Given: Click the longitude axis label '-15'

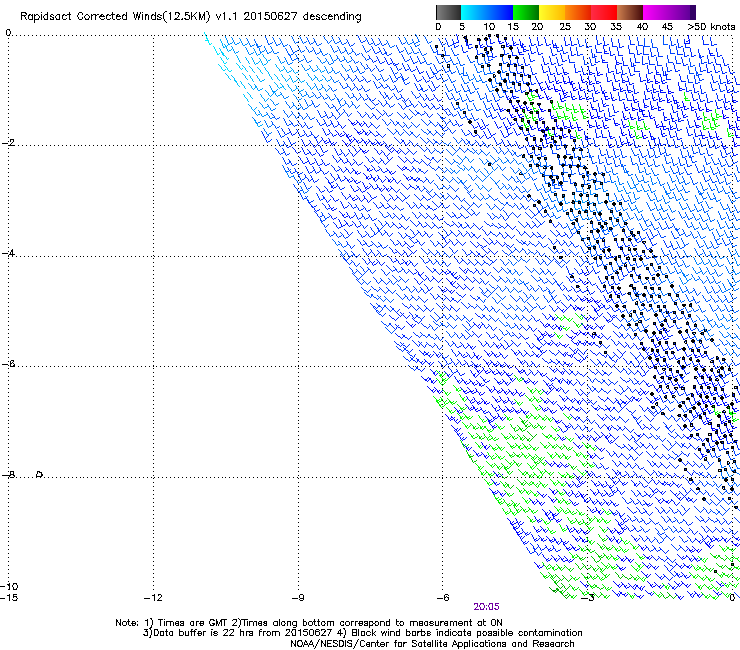Looking at the screenshot, I should coord(9,598).
